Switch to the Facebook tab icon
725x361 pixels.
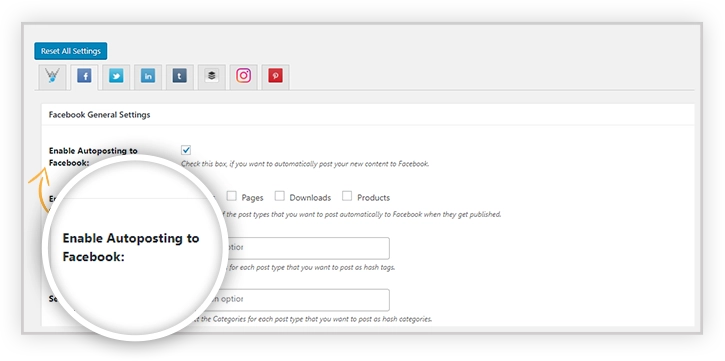84,76
